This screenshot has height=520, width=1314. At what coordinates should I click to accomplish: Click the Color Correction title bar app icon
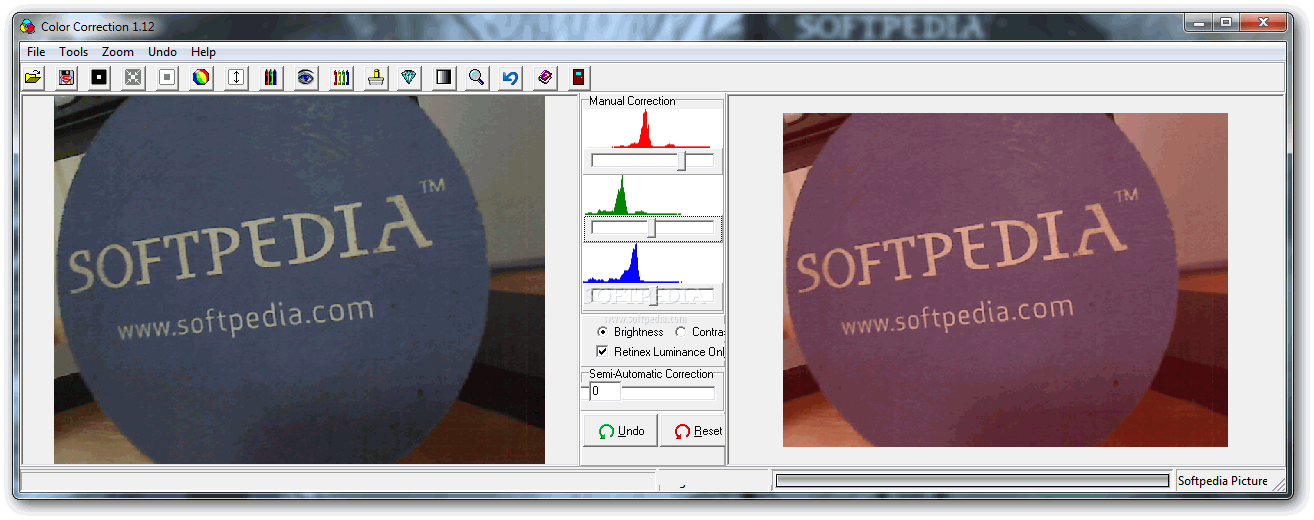coord(28,27)
